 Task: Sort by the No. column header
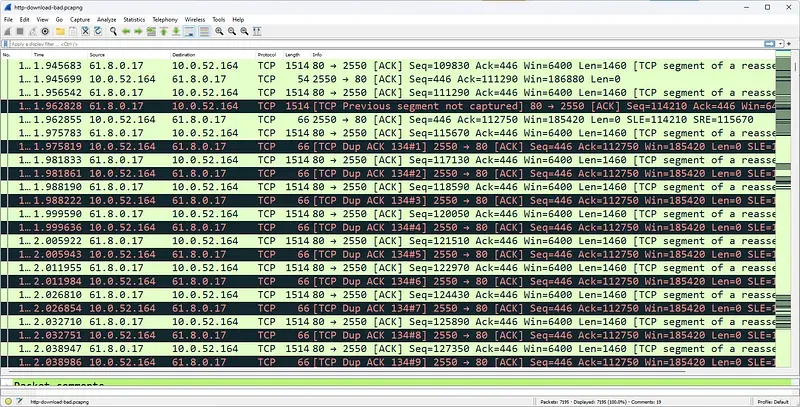point(16,55)
